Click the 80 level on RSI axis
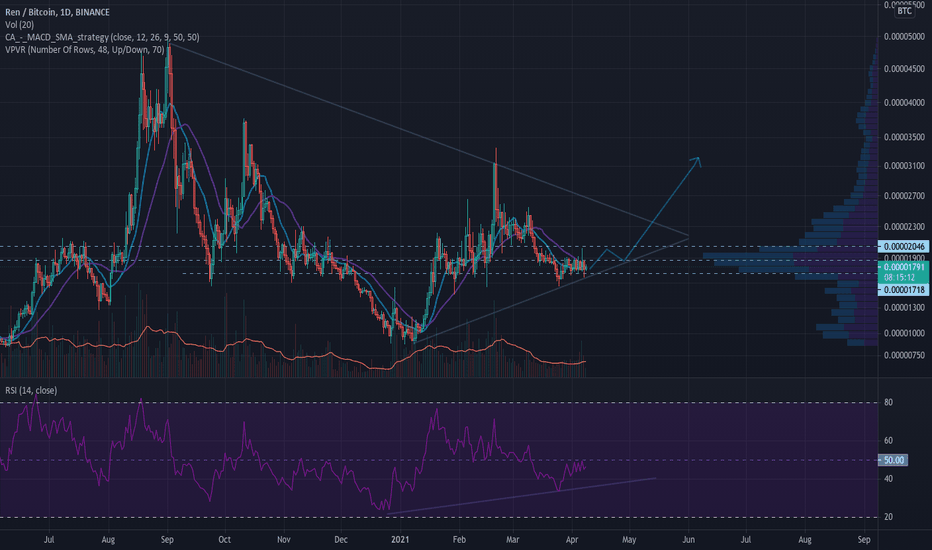Screen dimensions: 932x550 888,403
